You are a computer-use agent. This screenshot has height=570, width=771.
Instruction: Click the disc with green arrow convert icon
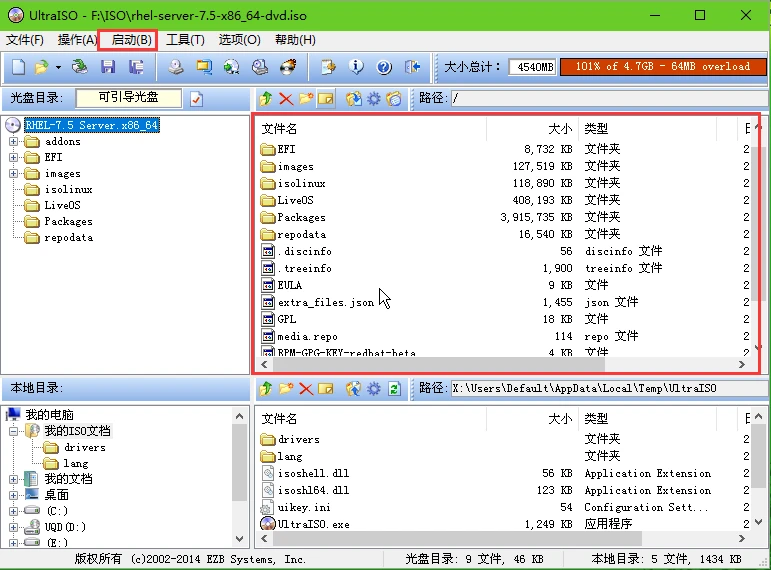[232, 67]
